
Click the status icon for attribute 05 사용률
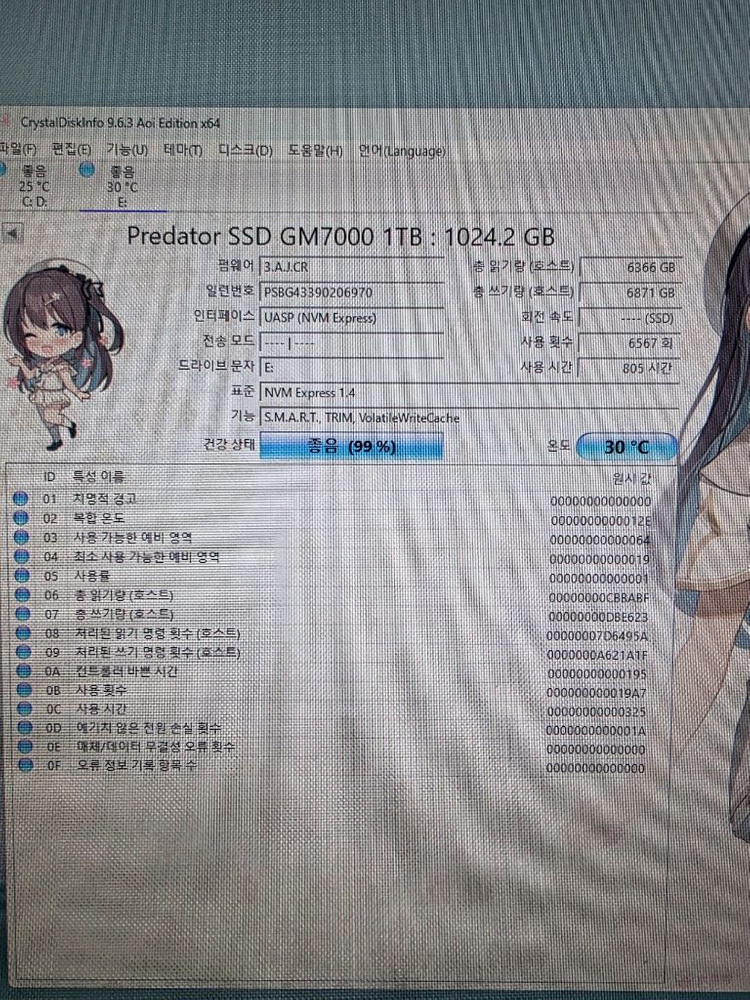[22, 575]
